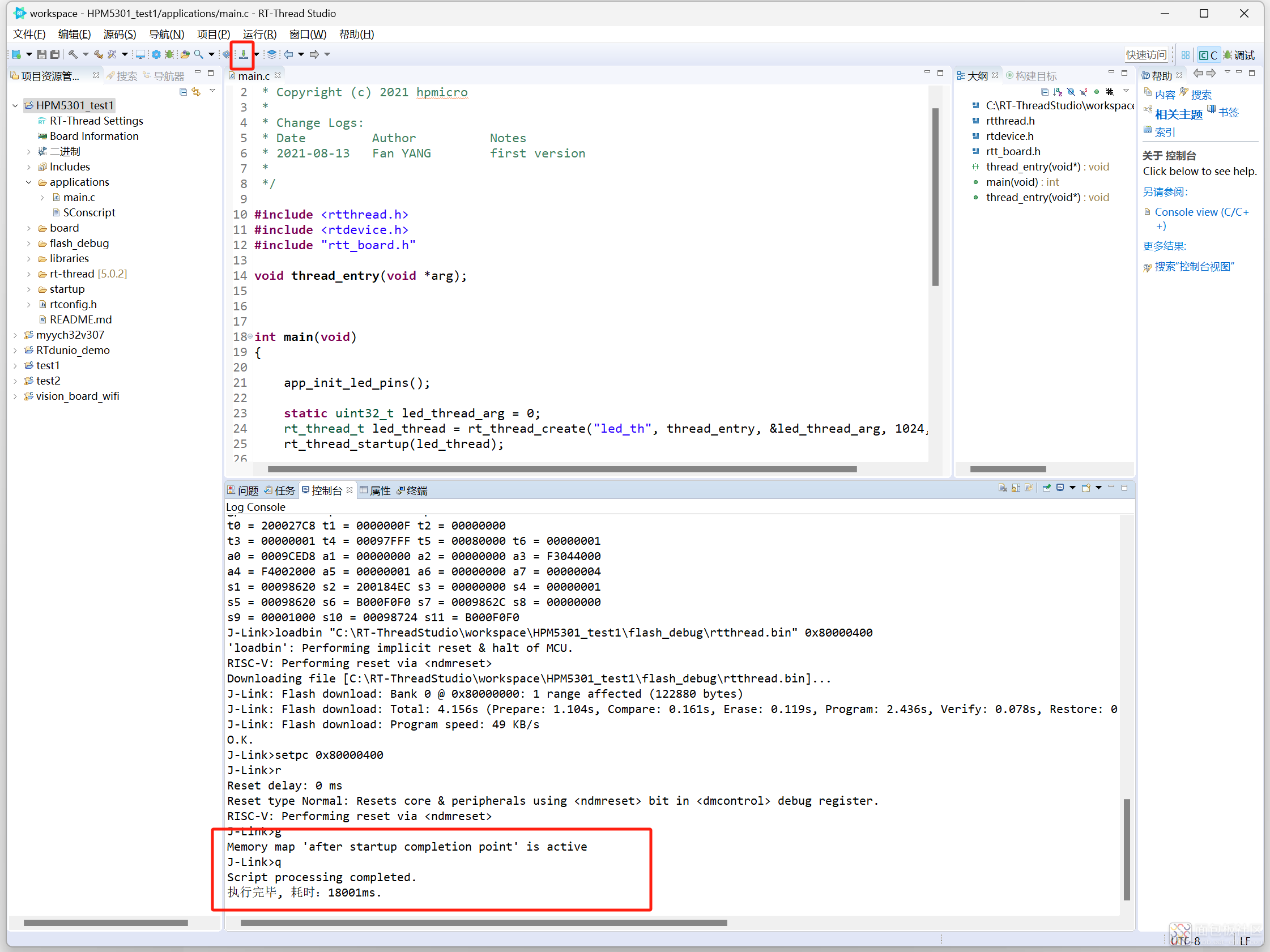Open the outline panel View Menu triangle

point(1126,91)
